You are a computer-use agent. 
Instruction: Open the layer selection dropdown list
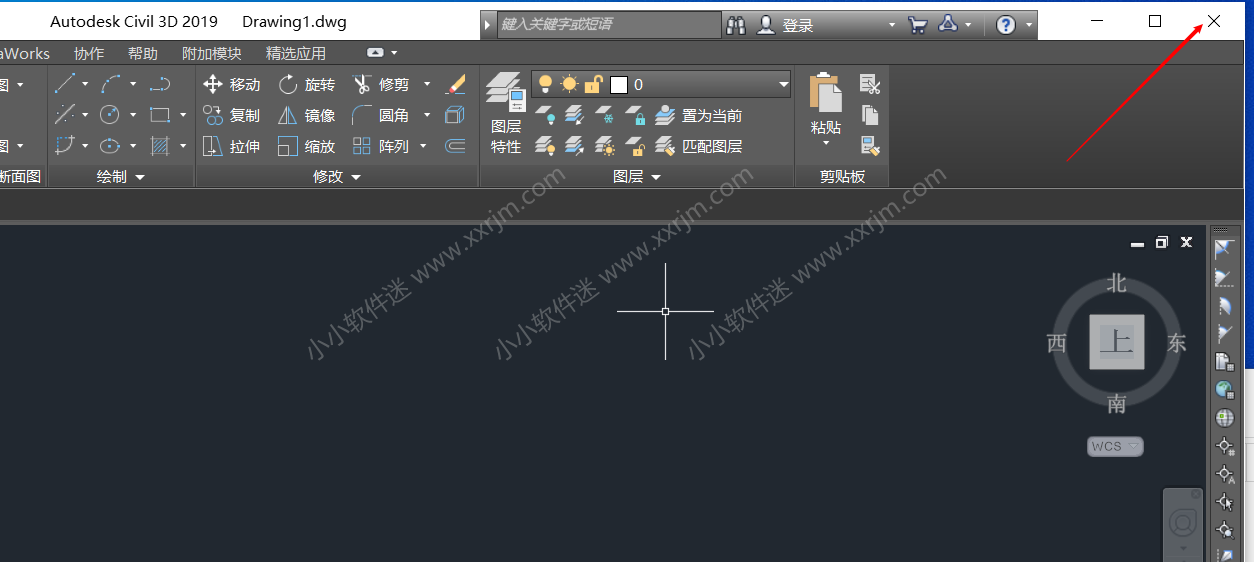click(x=780, y=85)
